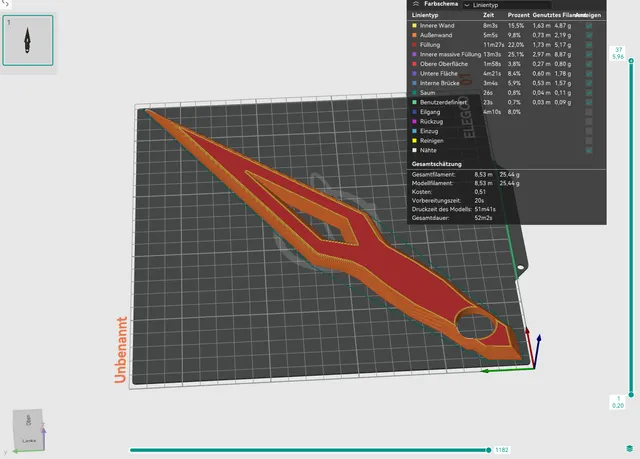Viewport: 640px width, 459px height.
Task: Enable the Einzug visibility checkbox
Action: tap(589, 131)
